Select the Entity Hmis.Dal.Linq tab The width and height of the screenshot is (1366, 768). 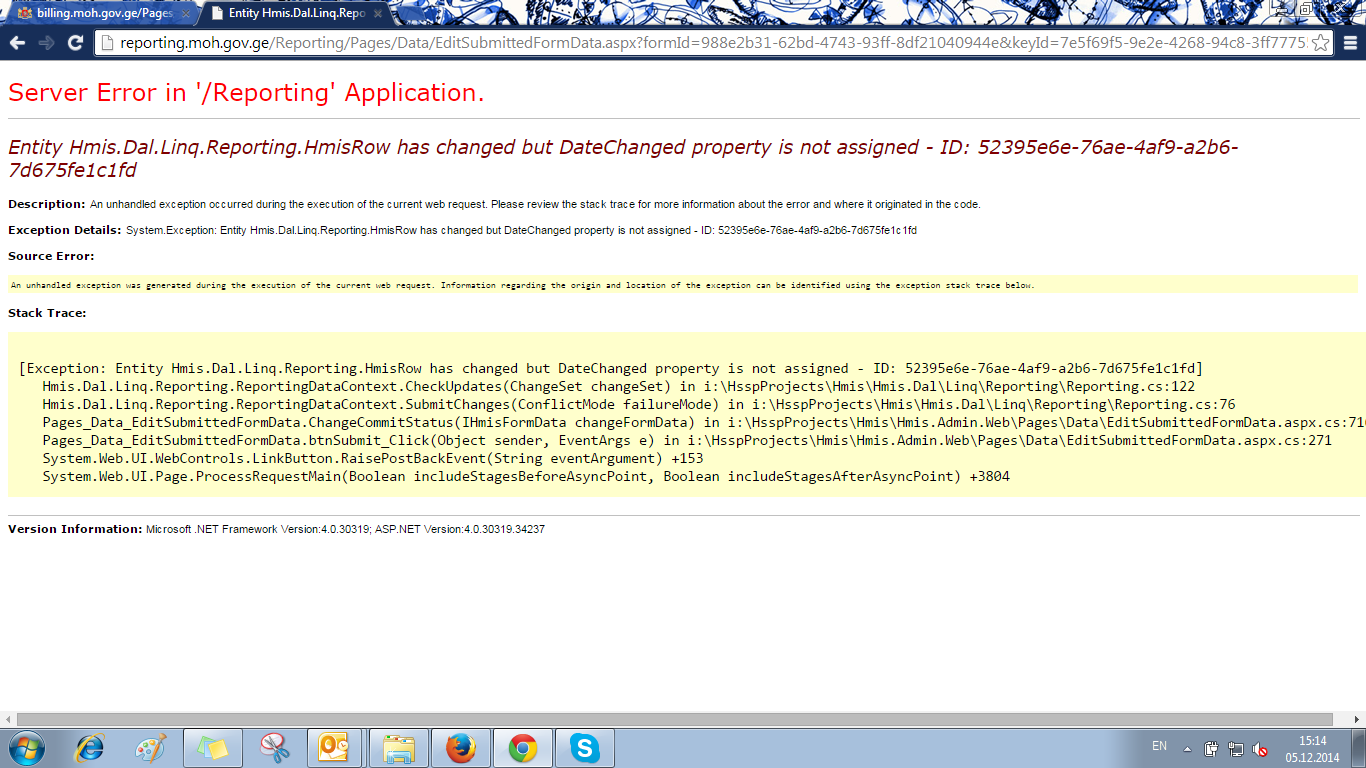tap(290, 14)
